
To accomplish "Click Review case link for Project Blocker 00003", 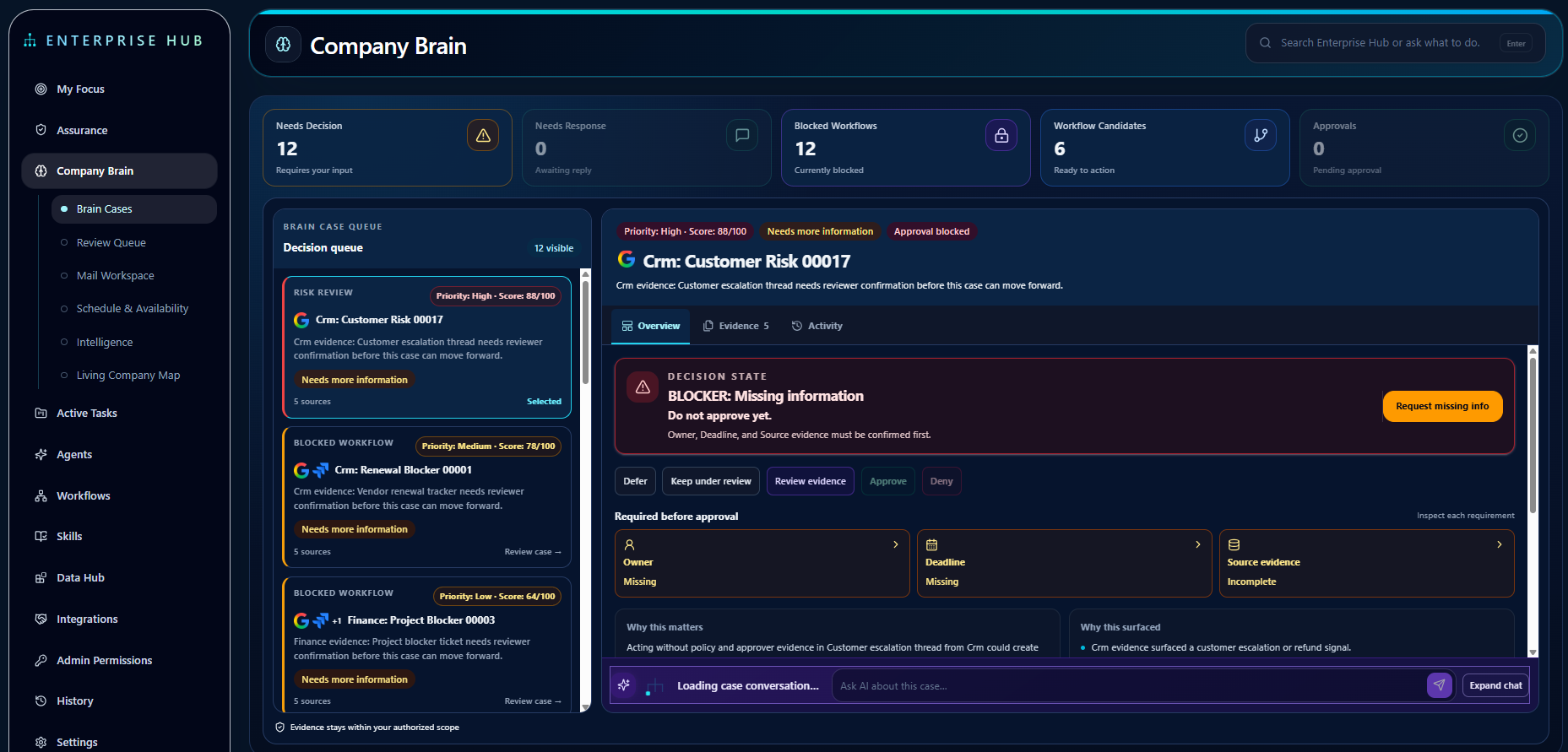I will pos(533,701).
